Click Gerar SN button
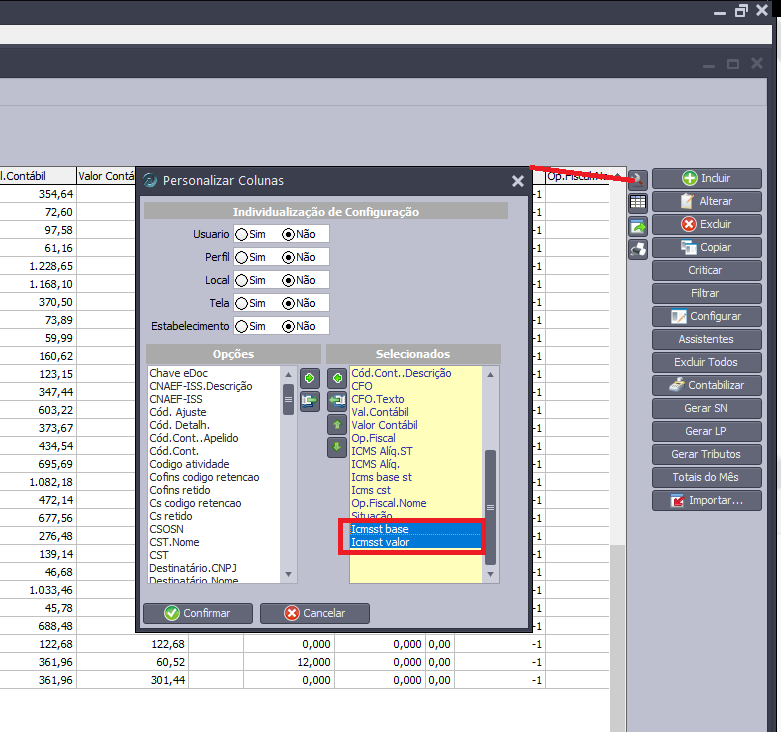 pos(706,408)
